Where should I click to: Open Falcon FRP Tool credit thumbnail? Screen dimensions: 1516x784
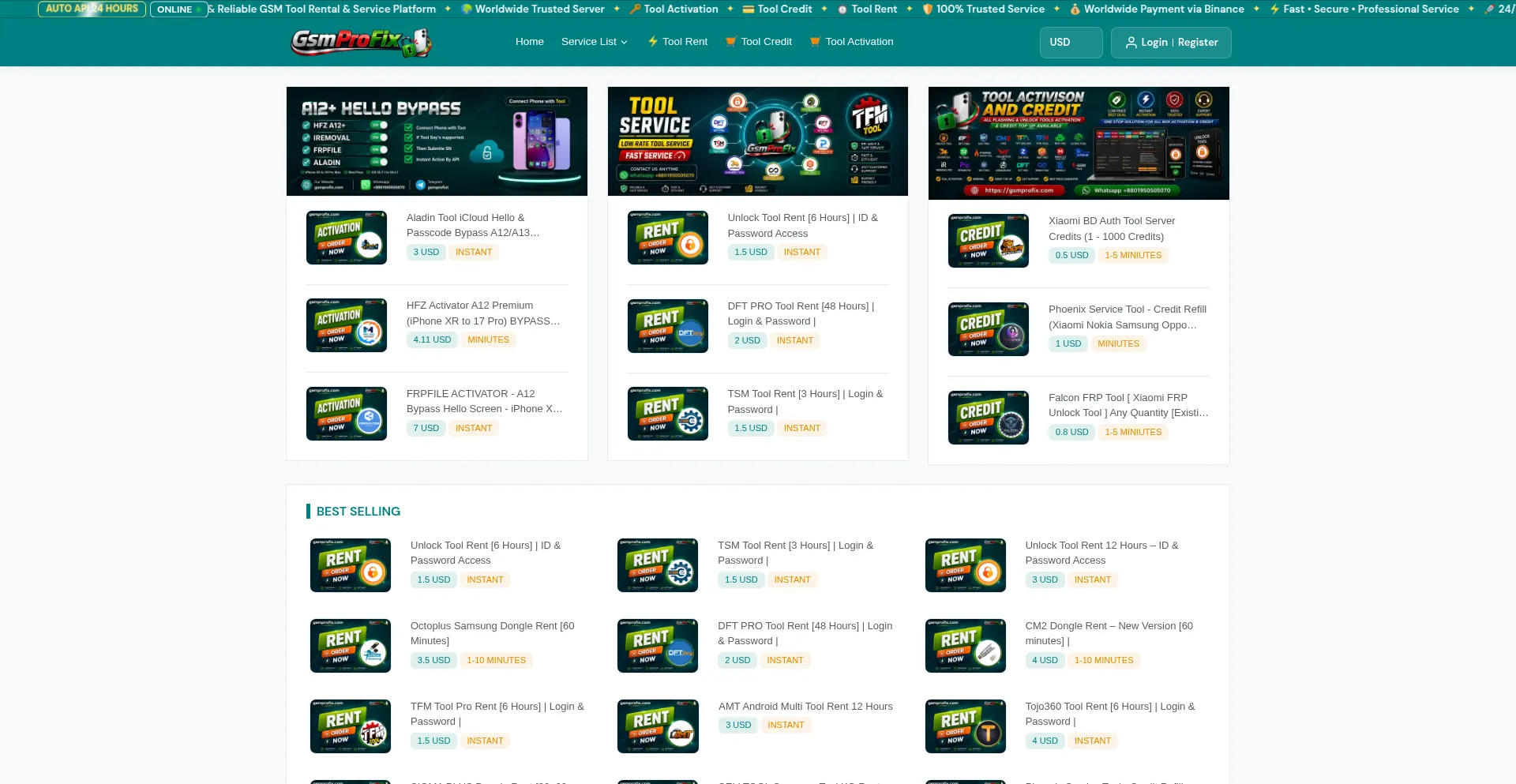click(989, 418)
